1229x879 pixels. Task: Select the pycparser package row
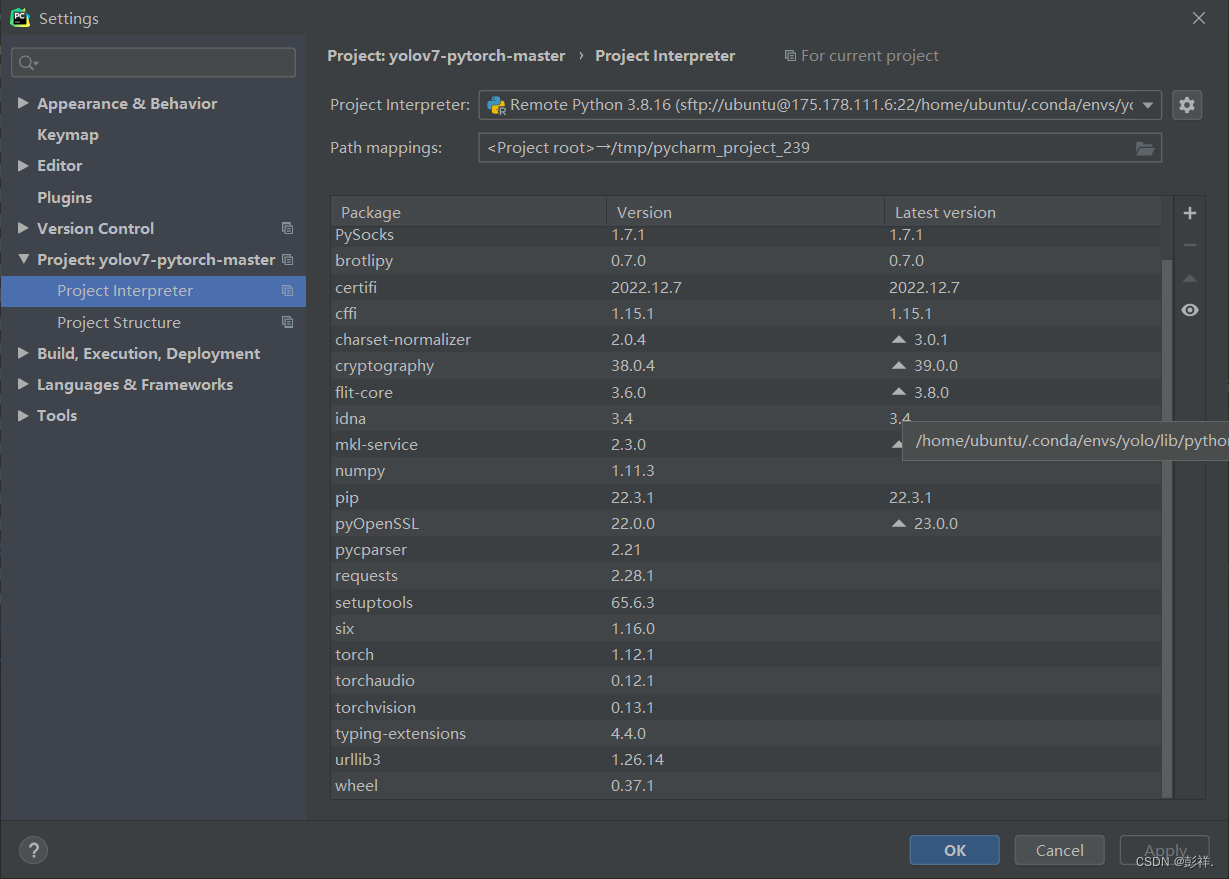[x=746, y=549]
